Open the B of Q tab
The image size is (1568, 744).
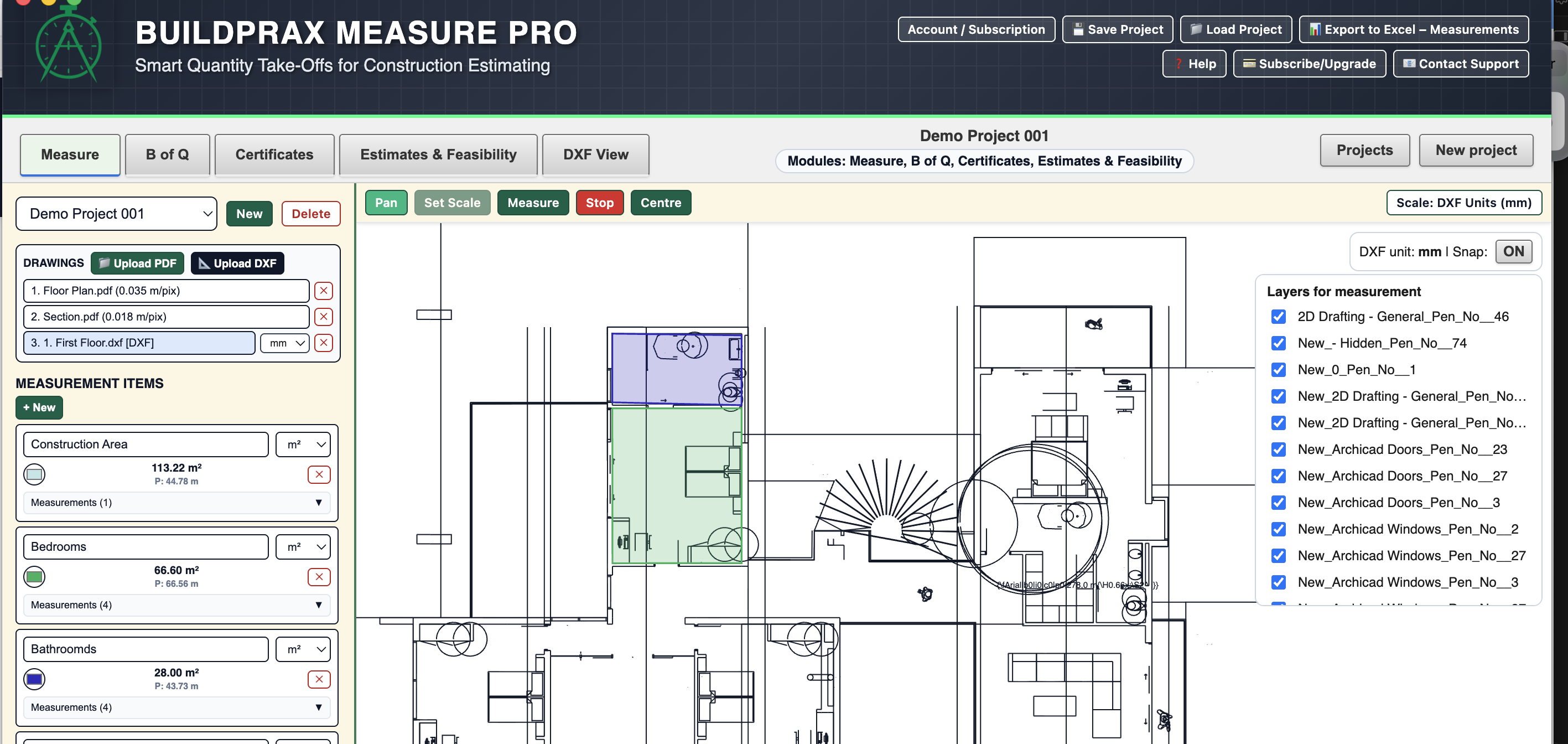[168, 154]
